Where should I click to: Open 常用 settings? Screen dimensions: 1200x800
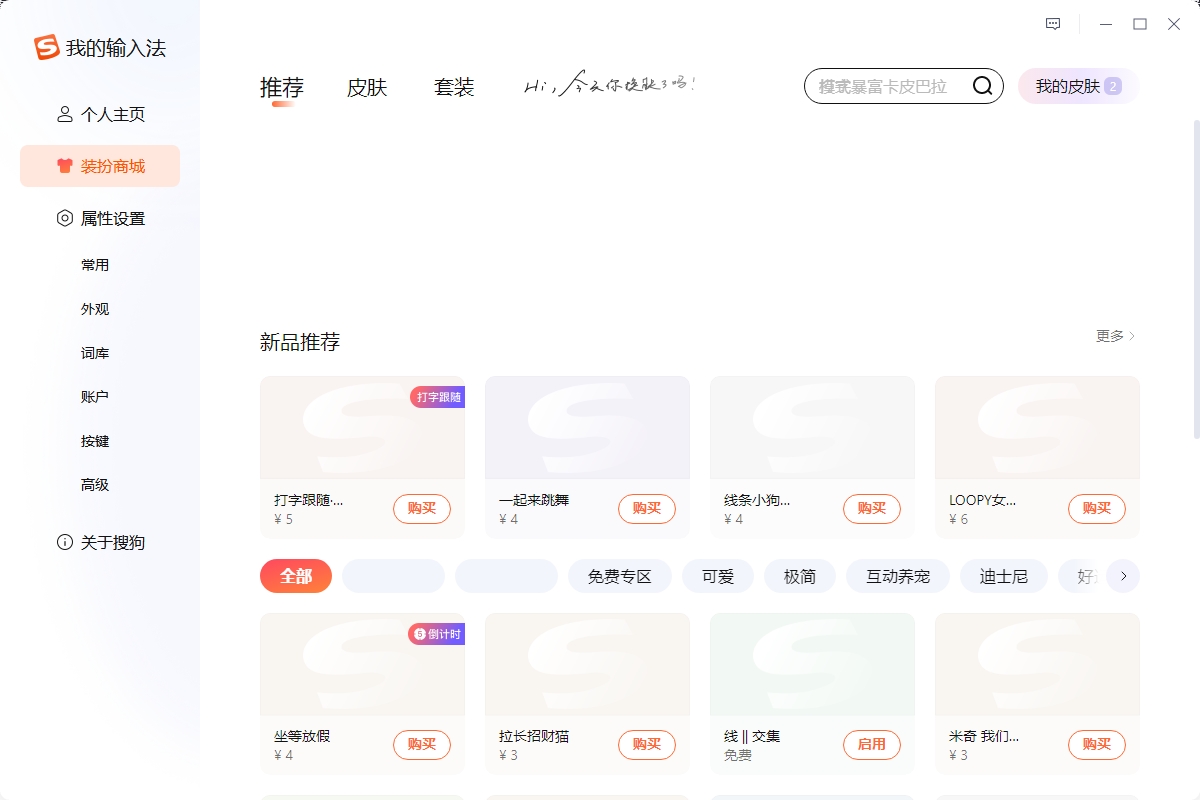pyautogui.click(x=95, y=265)
